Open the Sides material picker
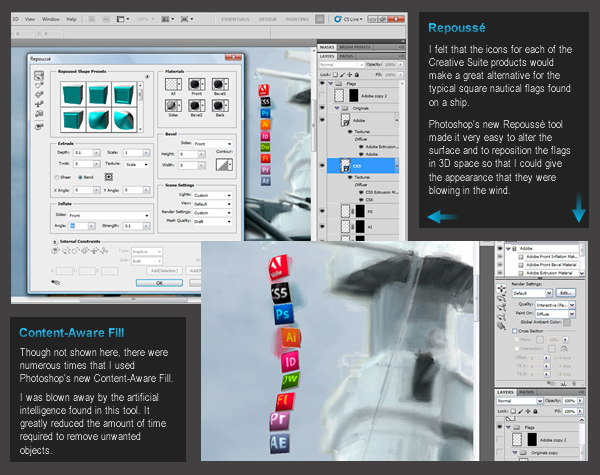600x475 pixels. point(173,105)
